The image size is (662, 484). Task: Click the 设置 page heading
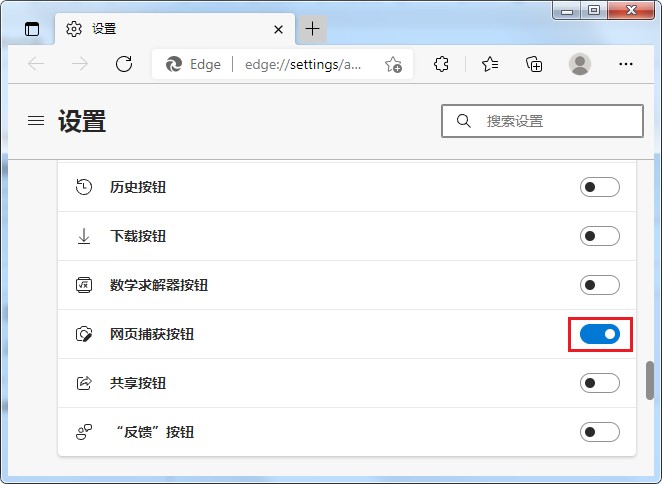82,121
